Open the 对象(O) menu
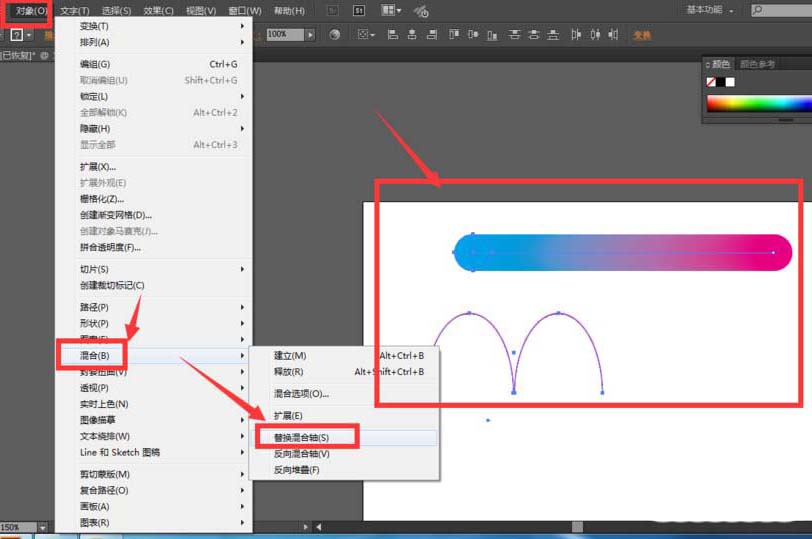 click(30, 10)
